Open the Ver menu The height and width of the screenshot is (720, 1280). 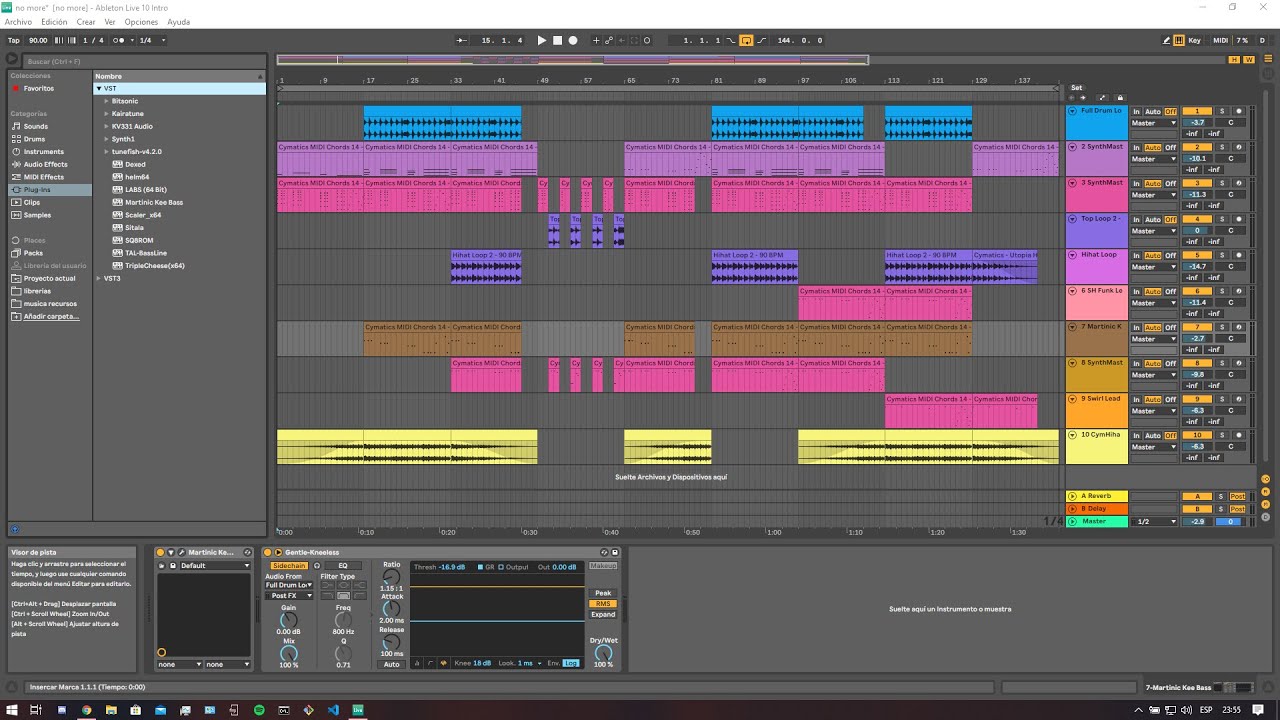click(110, 22)
